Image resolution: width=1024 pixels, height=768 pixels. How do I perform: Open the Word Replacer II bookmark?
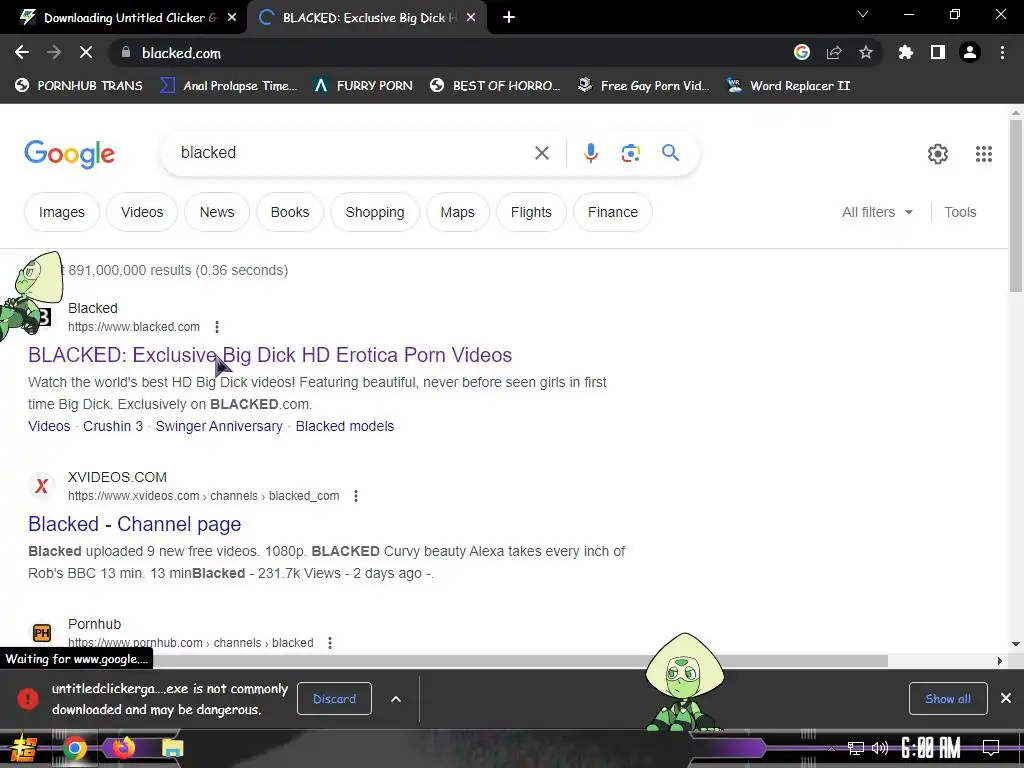pos(789,86)
